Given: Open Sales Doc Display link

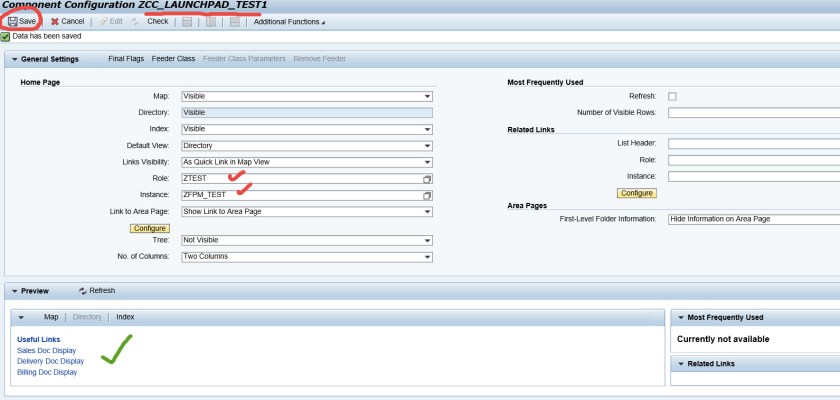Looking at the screenshot, I should click(47, 351).
